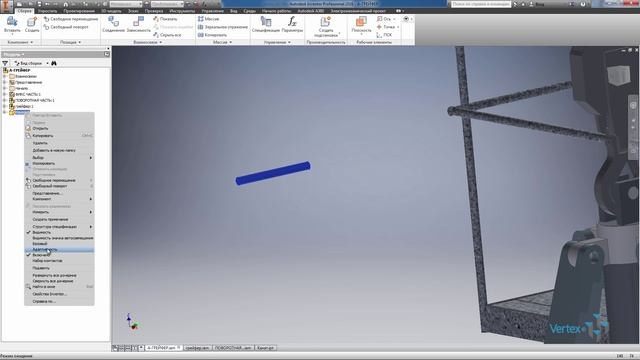Screen dimensions: 640x360
Task: Switch to the Проектирование ribbon tab
Action: pyautogui.click(x=79, y=11)
